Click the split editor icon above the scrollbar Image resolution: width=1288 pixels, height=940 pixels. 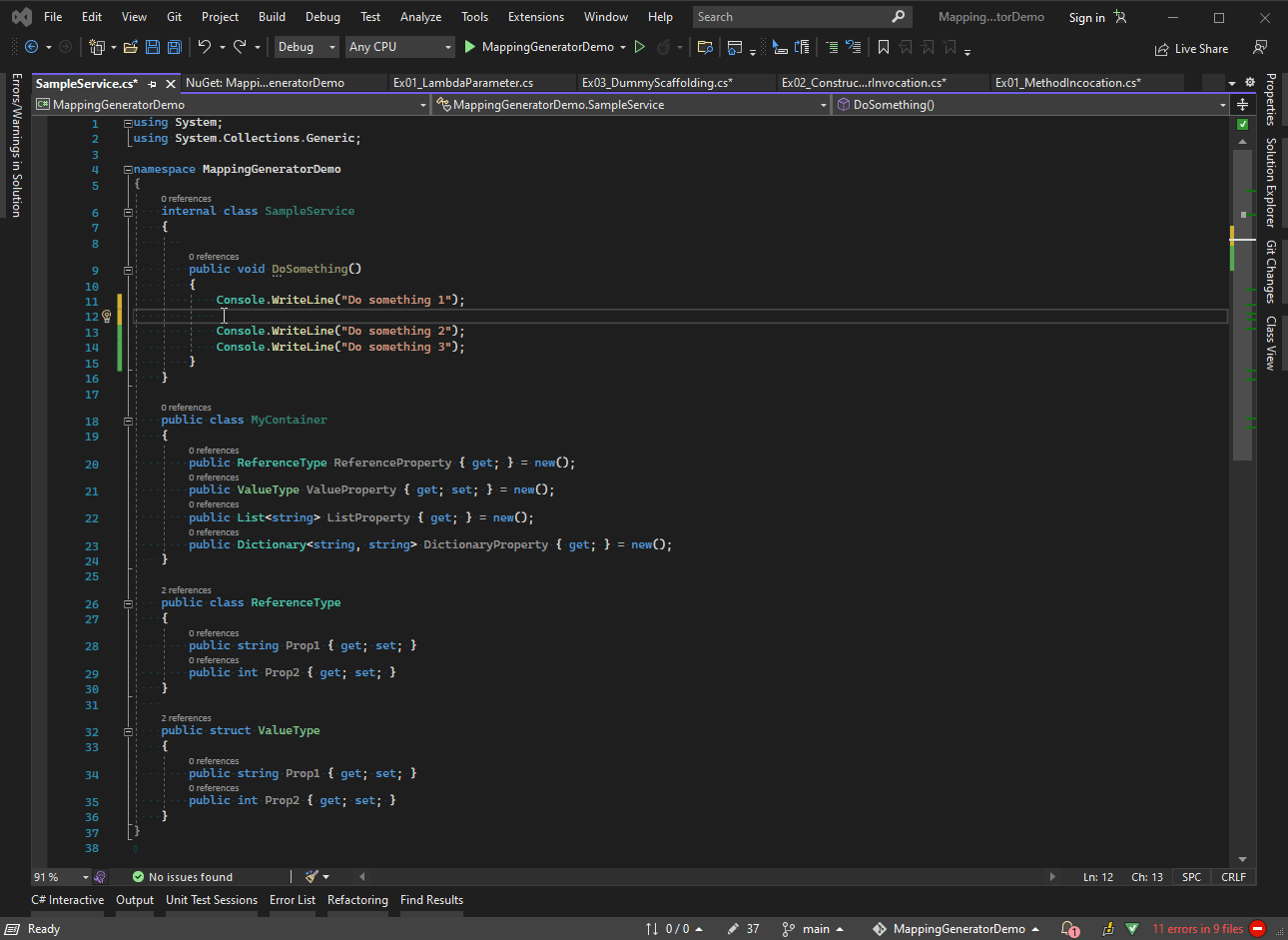pyautogui.click(x=1243, y=104)
